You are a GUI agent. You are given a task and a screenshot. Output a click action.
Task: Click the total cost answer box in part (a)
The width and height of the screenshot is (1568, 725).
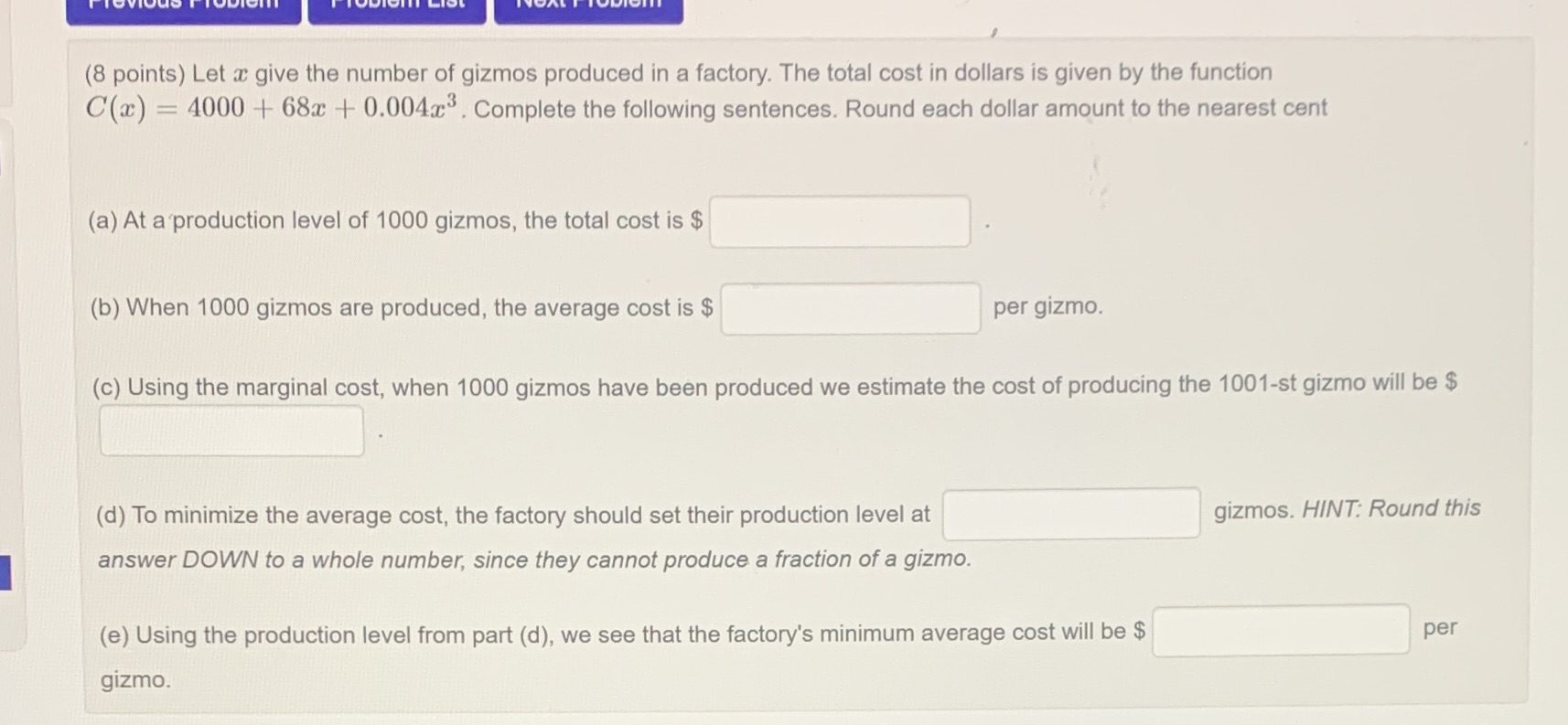click(840, 221)
